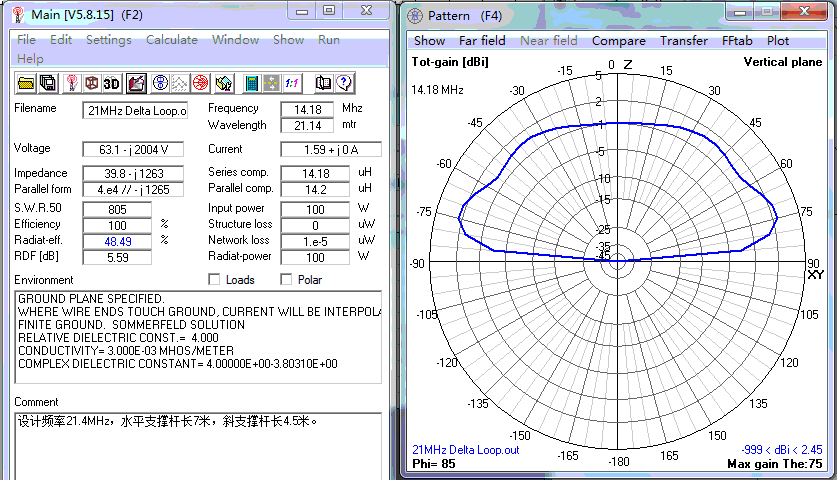
Task: Open the File menu in Main window
Action: pyautogui.click(x=26, y=40)
